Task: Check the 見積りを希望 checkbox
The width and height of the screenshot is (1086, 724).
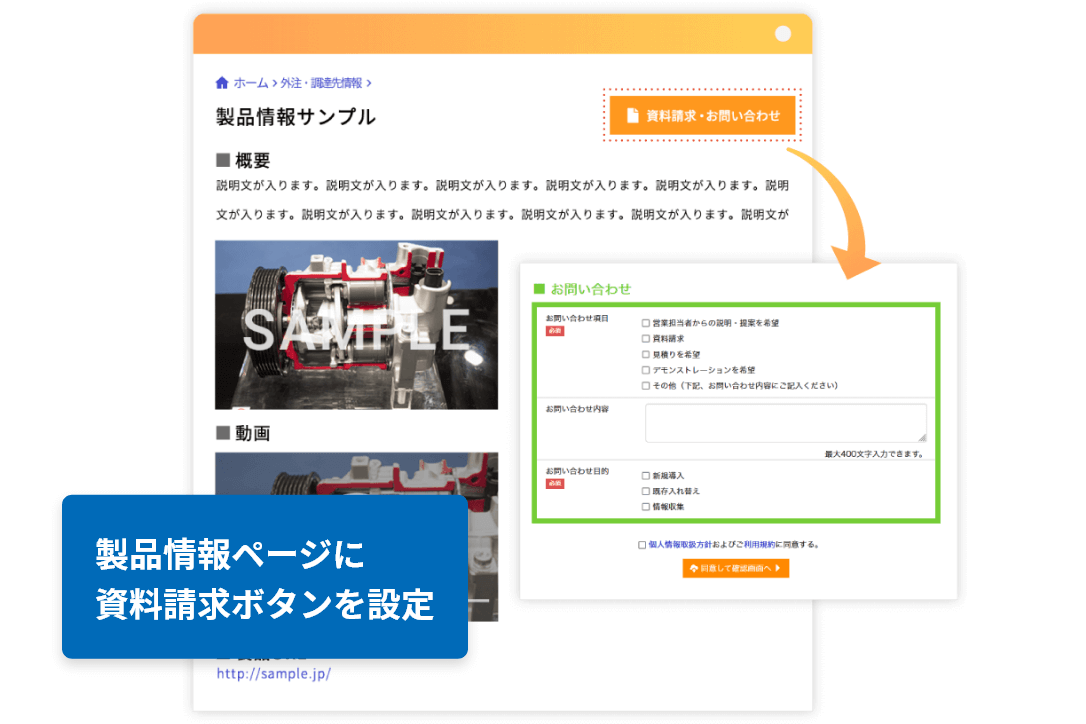Action: tap(646, 354)
